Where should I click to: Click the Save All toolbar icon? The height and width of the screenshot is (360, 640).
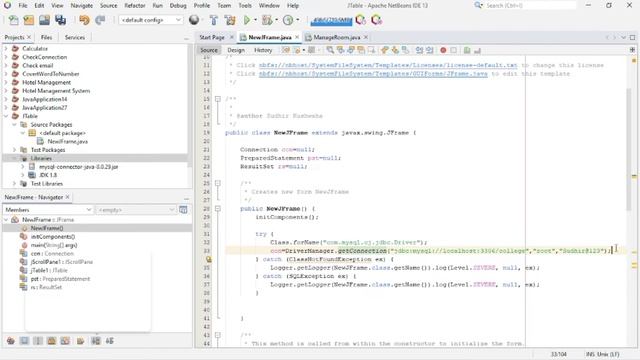pyautogui.click(x=60, y=20)
